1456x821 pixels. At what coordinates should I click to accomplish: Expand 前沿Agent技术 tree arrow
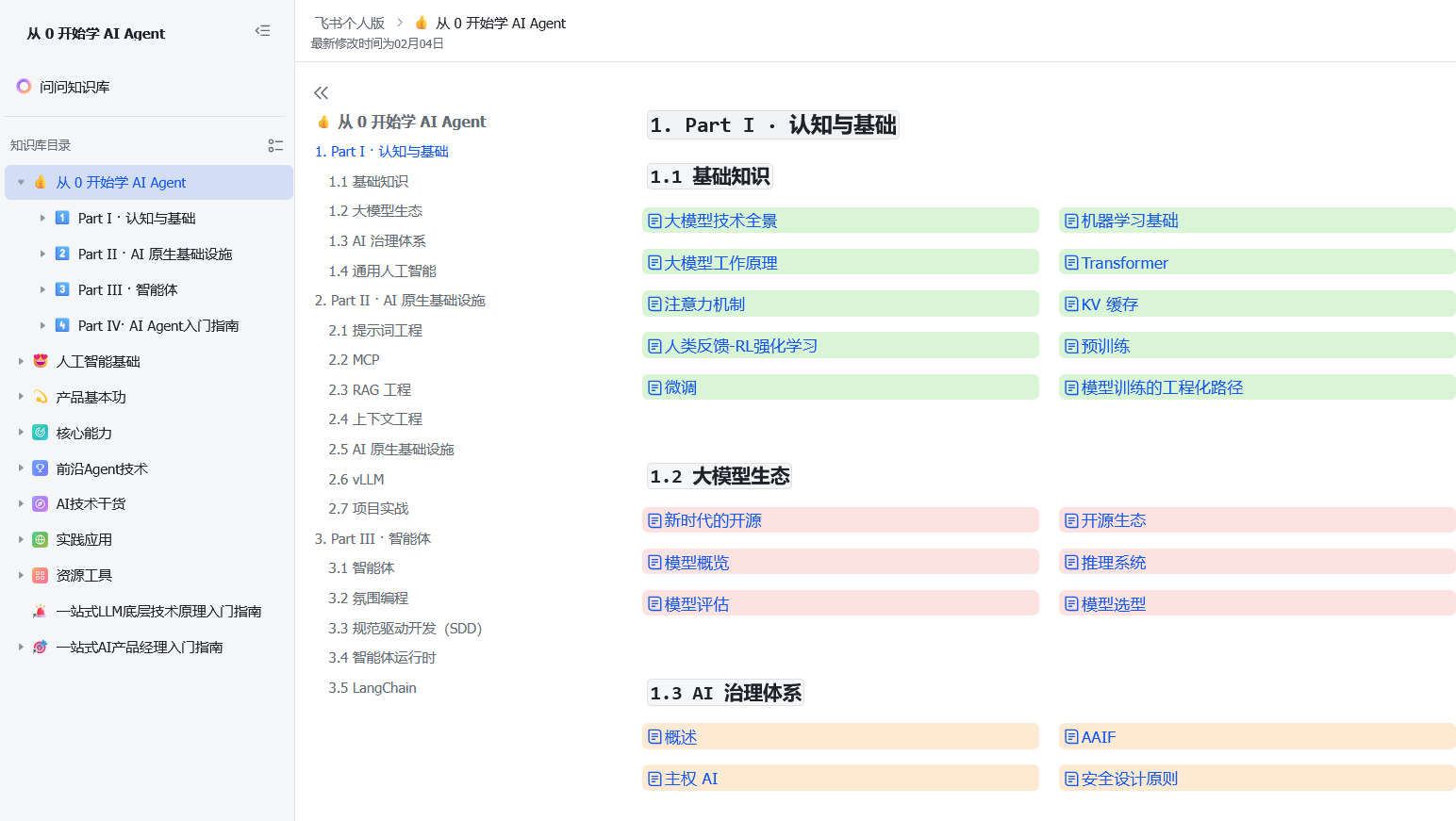(x=21, y=468)
